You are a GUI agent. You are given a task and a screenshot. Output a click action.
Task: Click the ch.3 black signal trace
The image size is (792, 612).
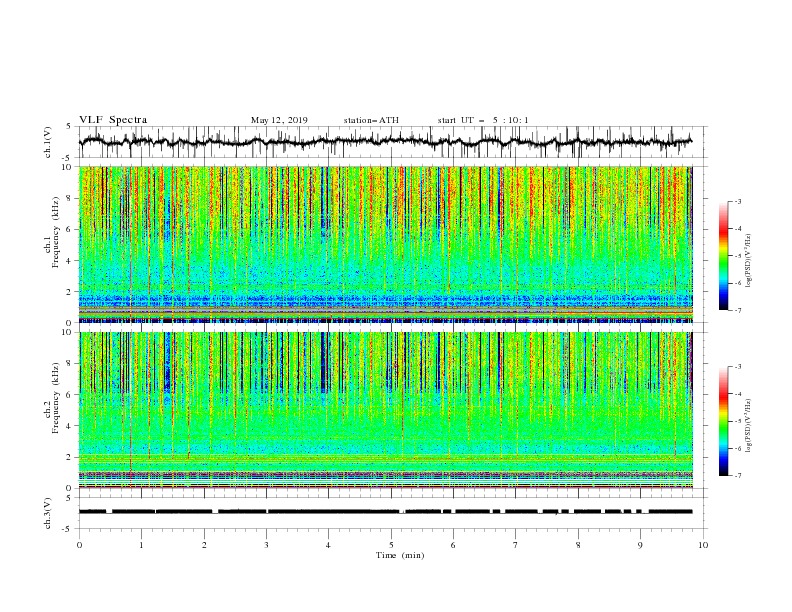click(386, 512)
